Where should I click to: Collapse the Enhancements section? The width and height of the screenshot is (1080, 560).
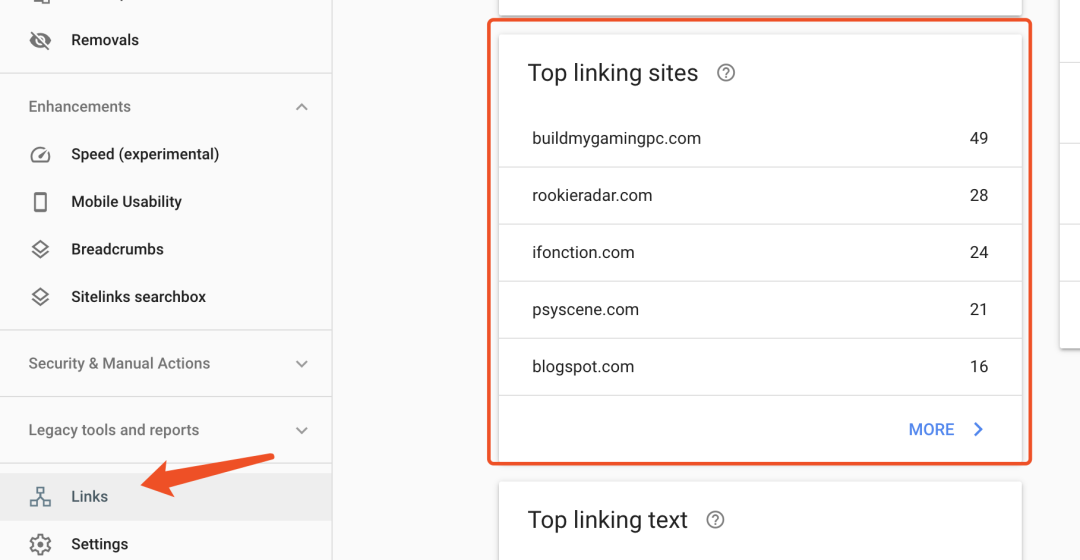tap(302, 107)
